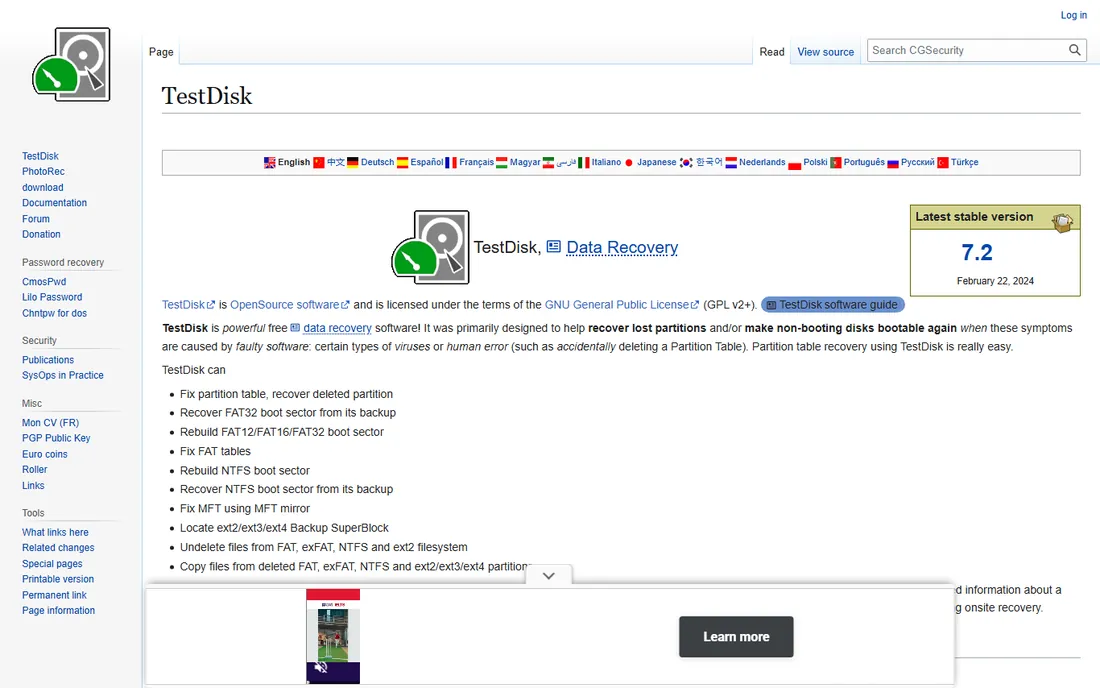This screenshot has width=1100, height=688.
Task: Click the CGSecurity site logo
Action: [x=72, y=65]
